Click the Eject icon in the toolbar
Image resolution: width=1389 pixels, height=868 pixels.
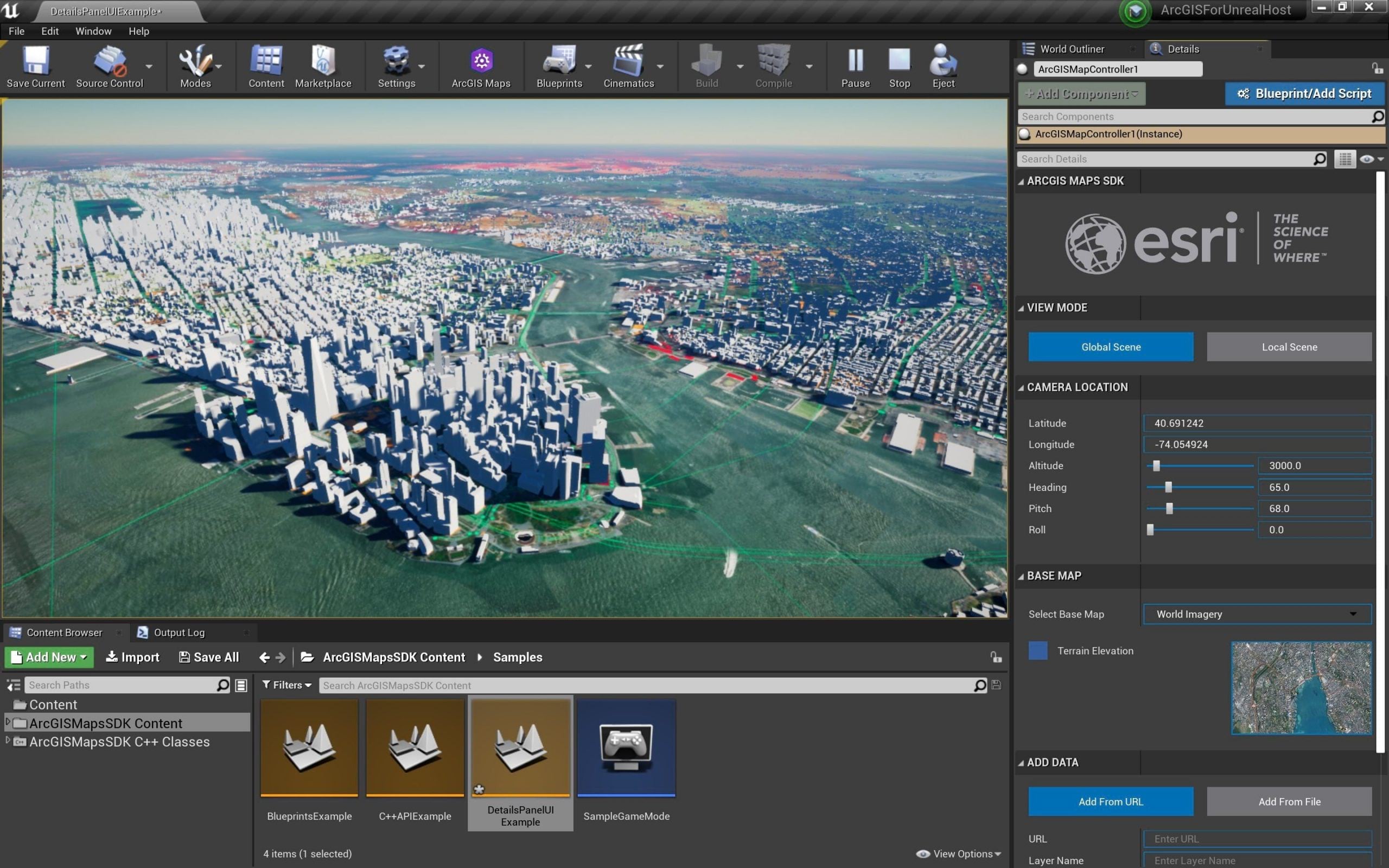pos(943,61)
